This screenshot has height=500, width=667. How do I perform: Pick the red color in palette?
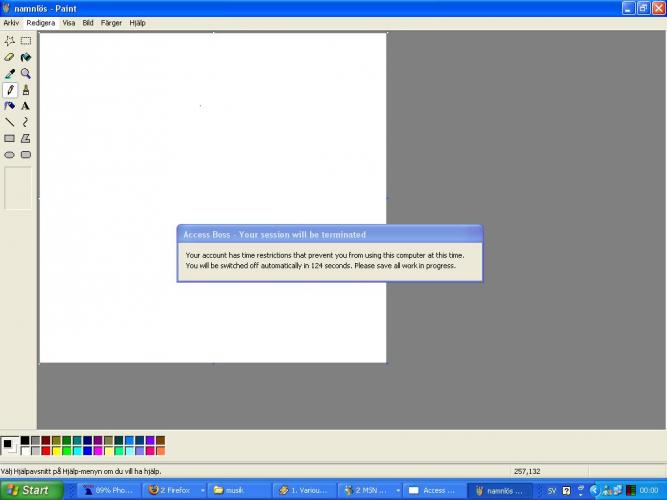[x=47, y=451]
